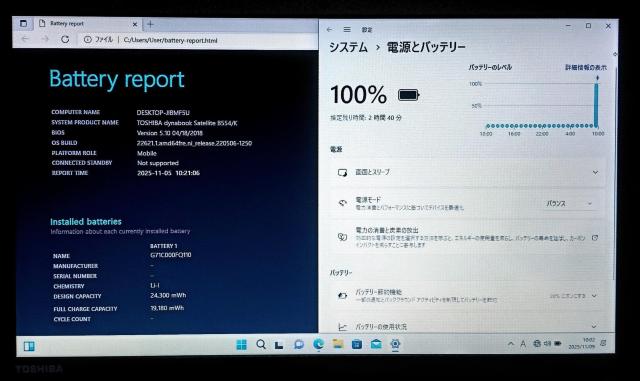Show hidden system tray icons
The image size is (640, 381).
coord(511,344)
